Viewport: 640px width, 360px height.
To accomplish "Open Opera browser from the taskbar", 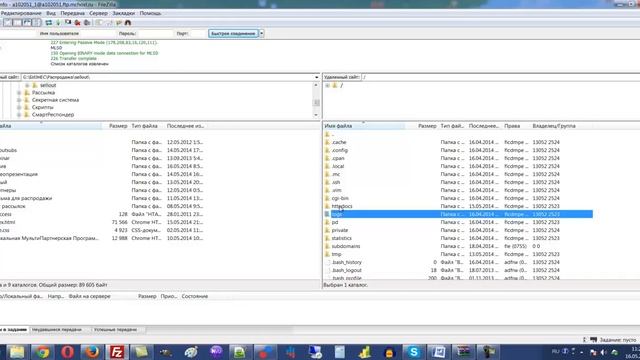I will click(x=67, y=352).
